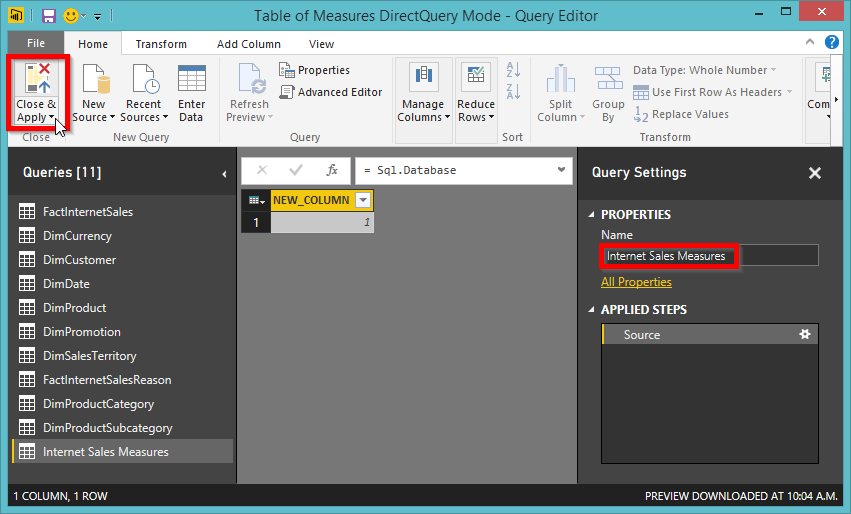Click the save icon in title bar
This screenshot has height=514, width=851.
[x=49, y=16]
